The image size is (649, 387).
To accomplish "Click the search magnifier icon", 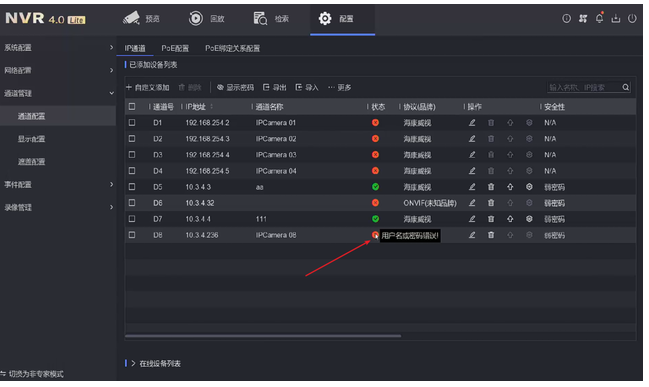I will pos(625,87).
